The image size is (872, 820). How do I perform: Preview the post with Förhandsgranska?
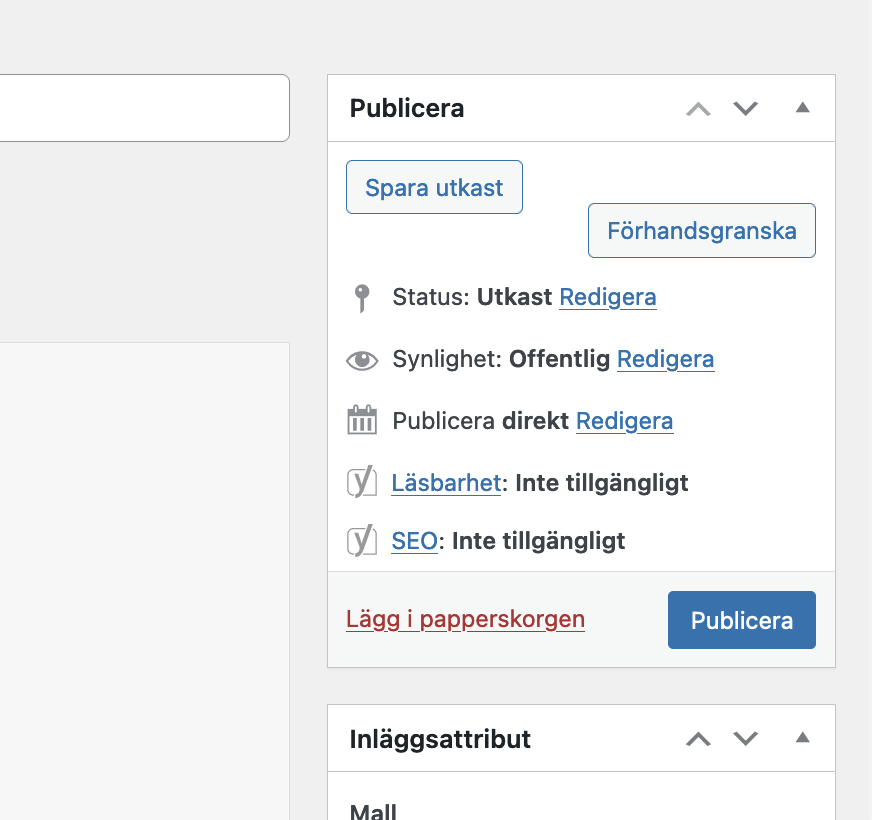click(701, 230)
